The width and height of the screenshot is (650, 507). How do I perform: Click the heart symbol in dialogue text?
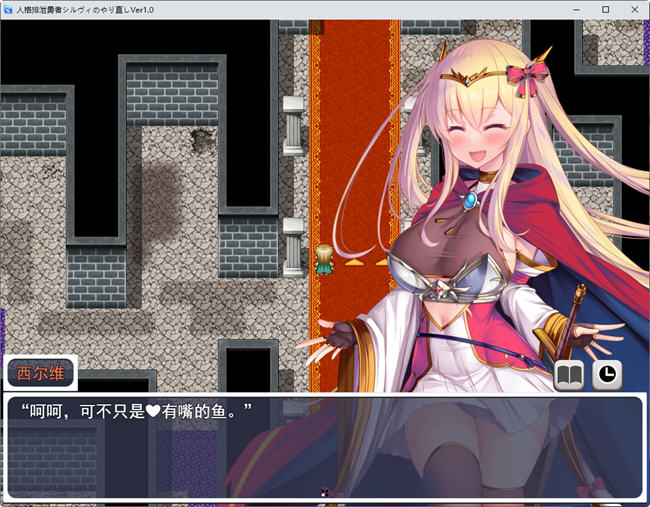tap(154, 411)
